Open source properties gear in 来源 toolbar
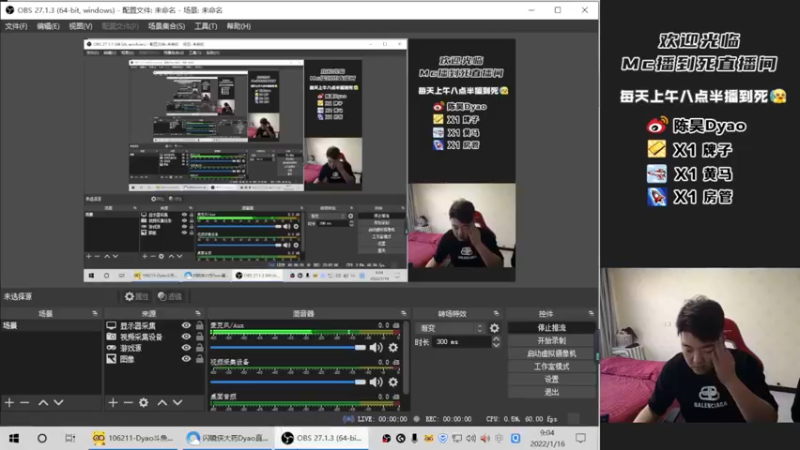 pyautogui.click(x=144, y=403)
